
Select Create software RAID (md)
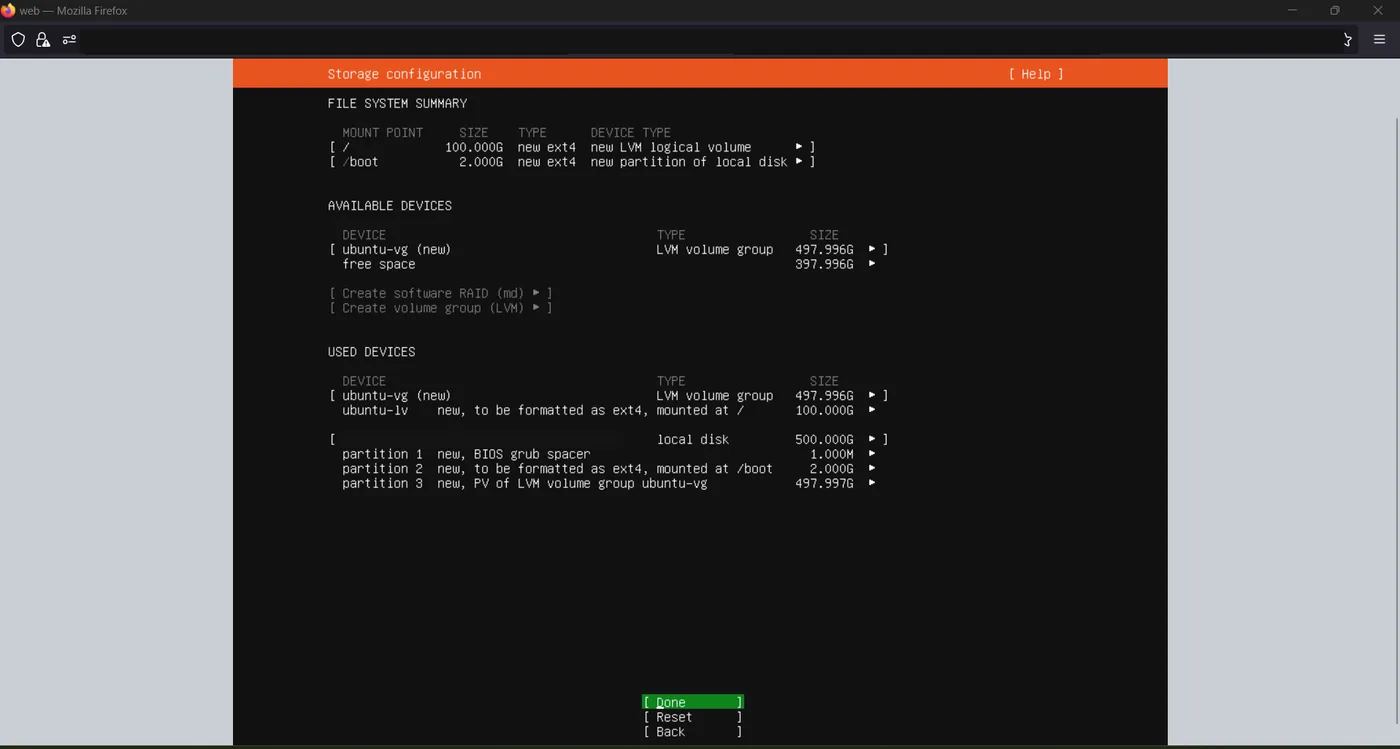[x=441, y=293]
